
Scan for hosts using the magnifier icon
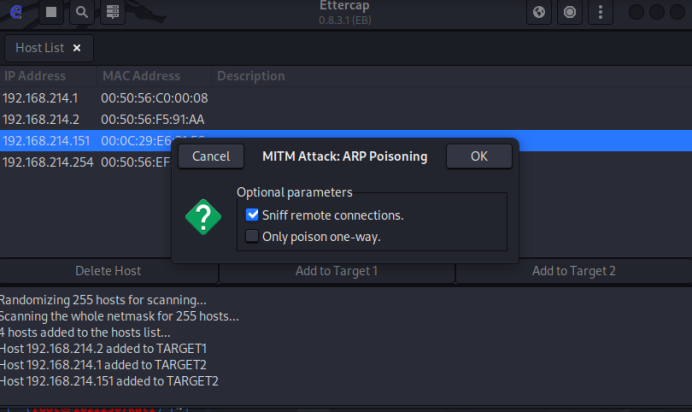tap(82, 12)
